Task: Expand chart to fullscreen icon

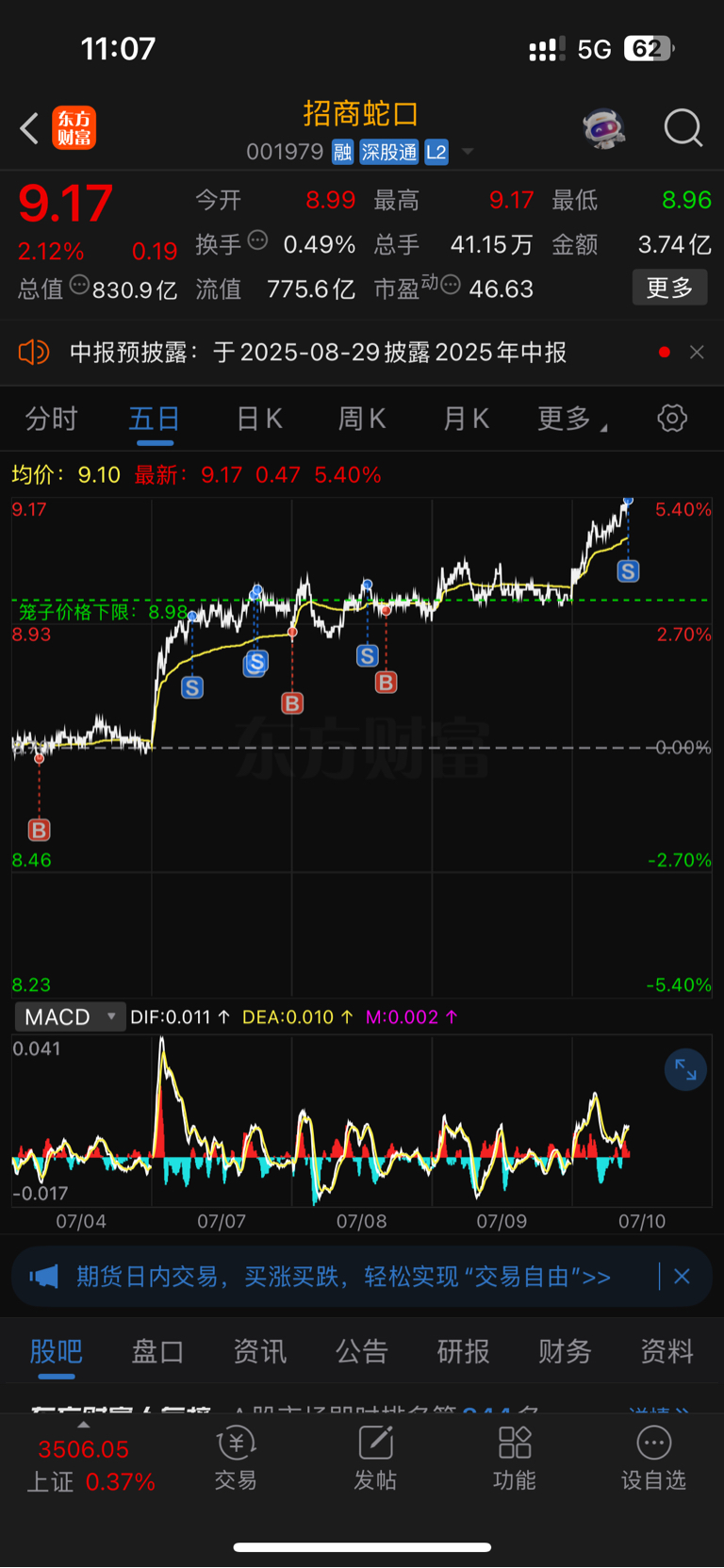Action: coord(685,1070)
